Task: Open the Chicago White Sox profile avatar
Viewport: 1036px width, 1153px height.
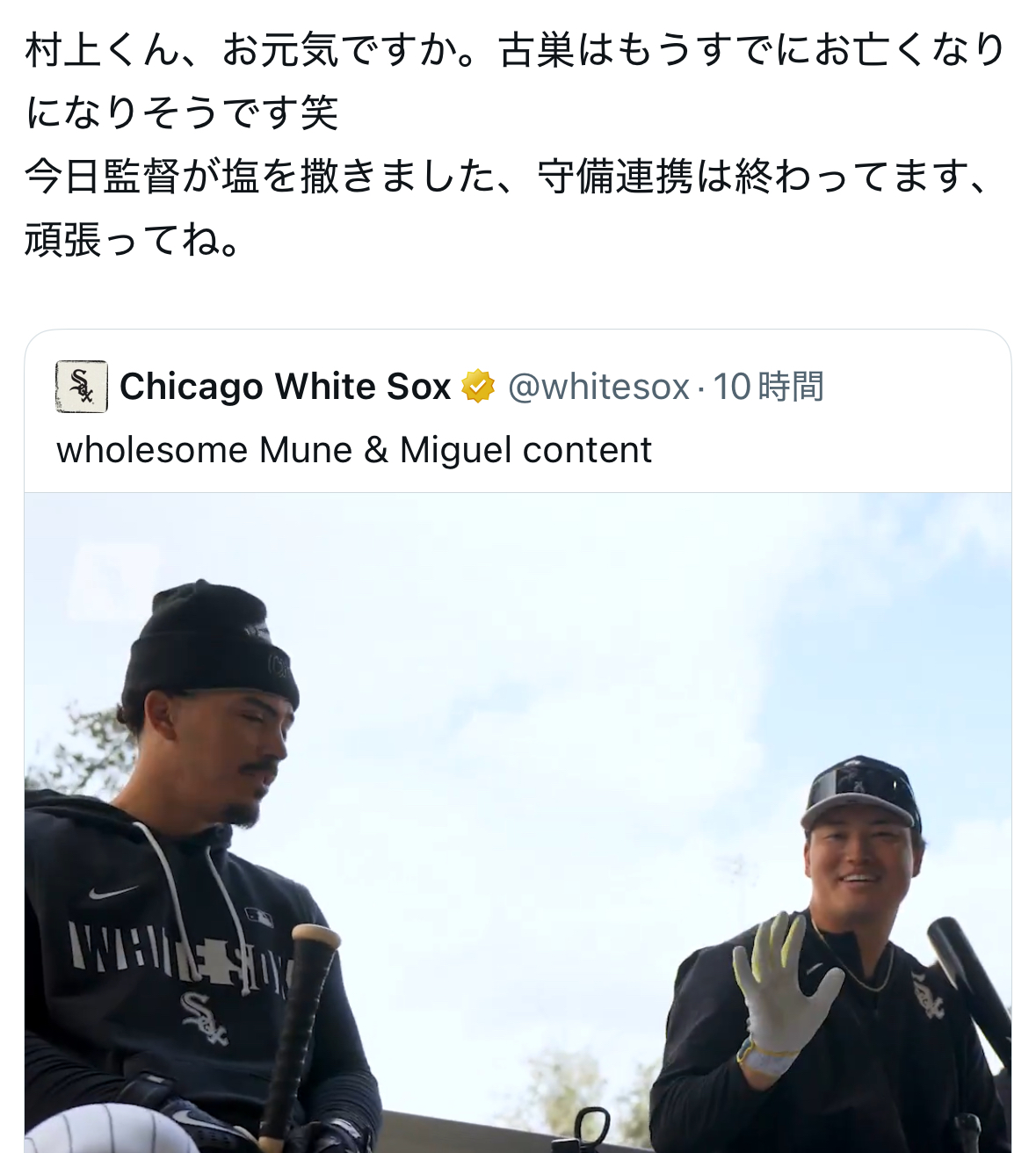Action: tap(82, 387)
